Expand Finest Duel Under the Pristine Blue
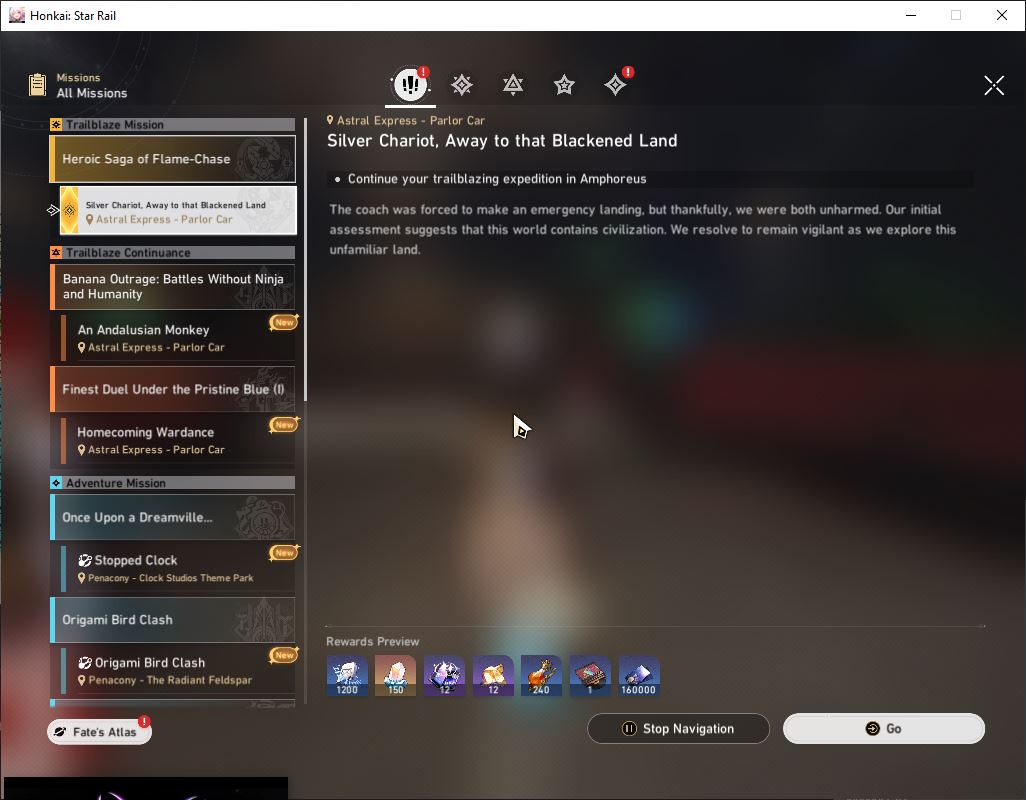This screenshot has width=1026, height=800. pos(173,389)
